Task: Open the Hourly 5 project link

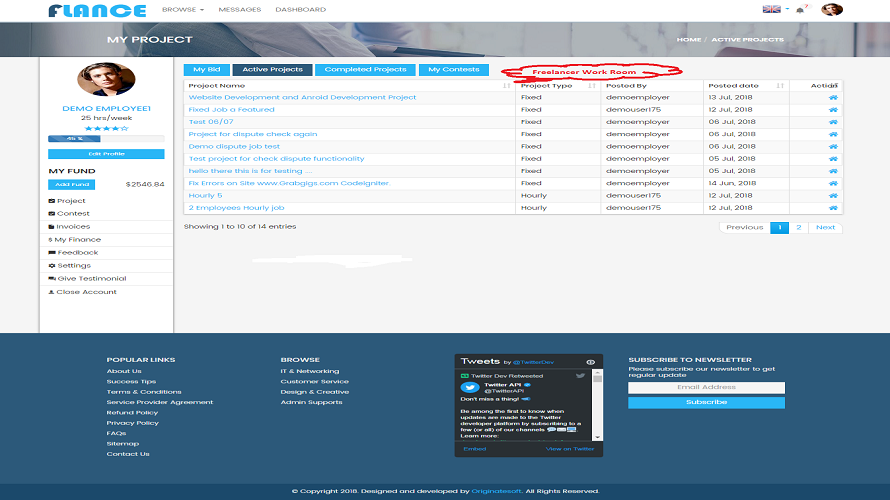Action: pos(205,196)
